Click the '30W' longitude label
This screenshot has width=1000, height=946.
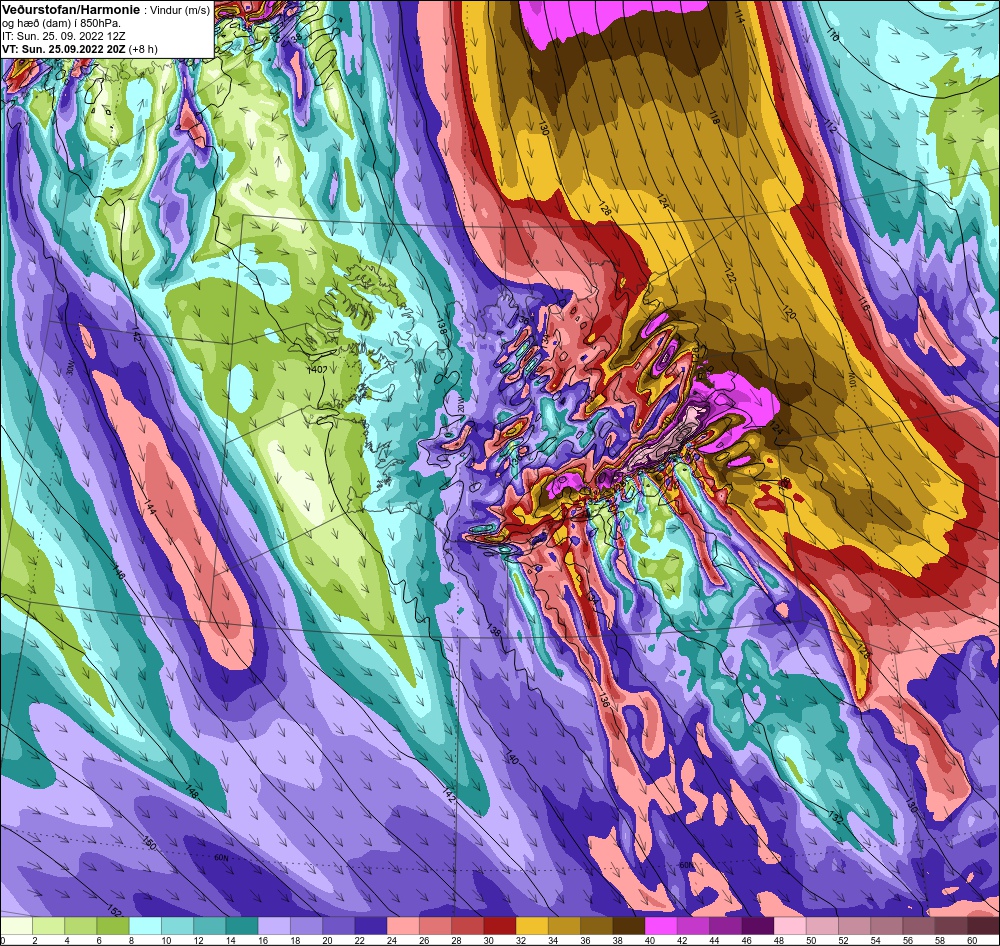pos(70,367)
